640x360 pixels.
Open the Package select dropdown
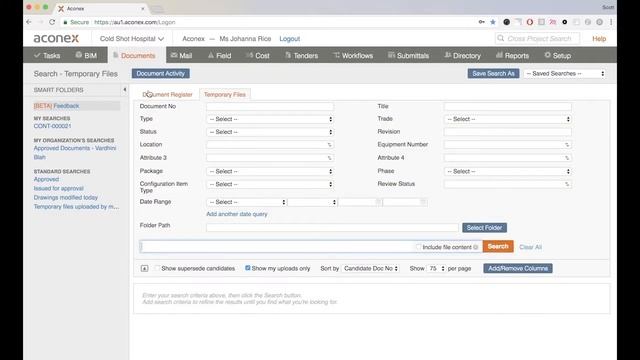(x=270, y=171)
